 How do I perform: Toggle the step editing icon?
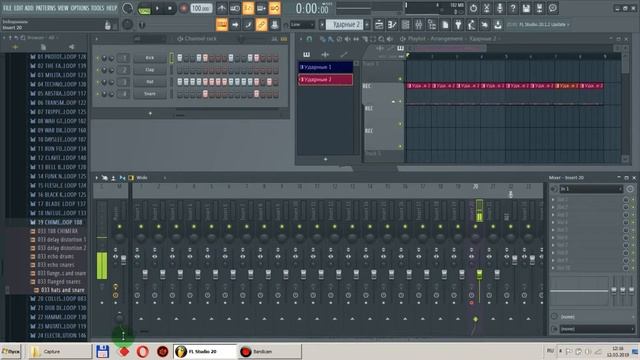(x=248, y=24)
